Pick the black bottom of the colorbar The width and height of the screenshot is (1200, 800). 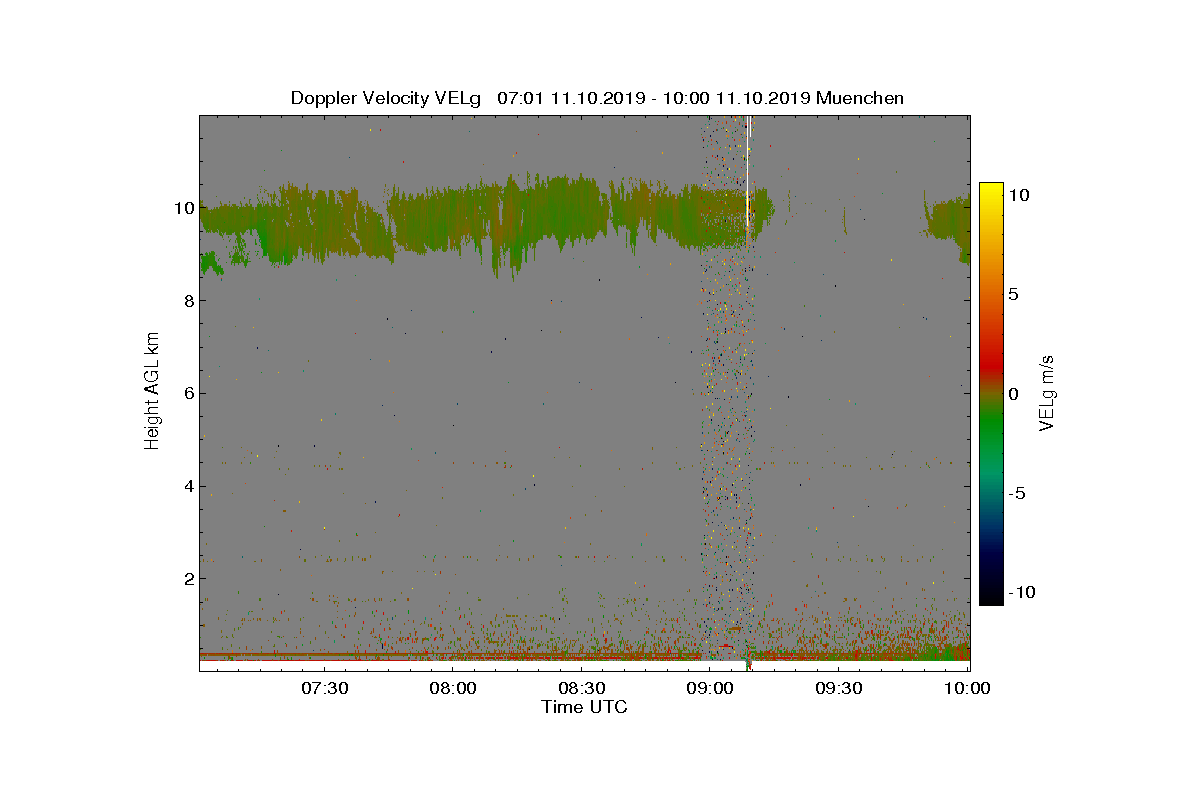point(991,594)
